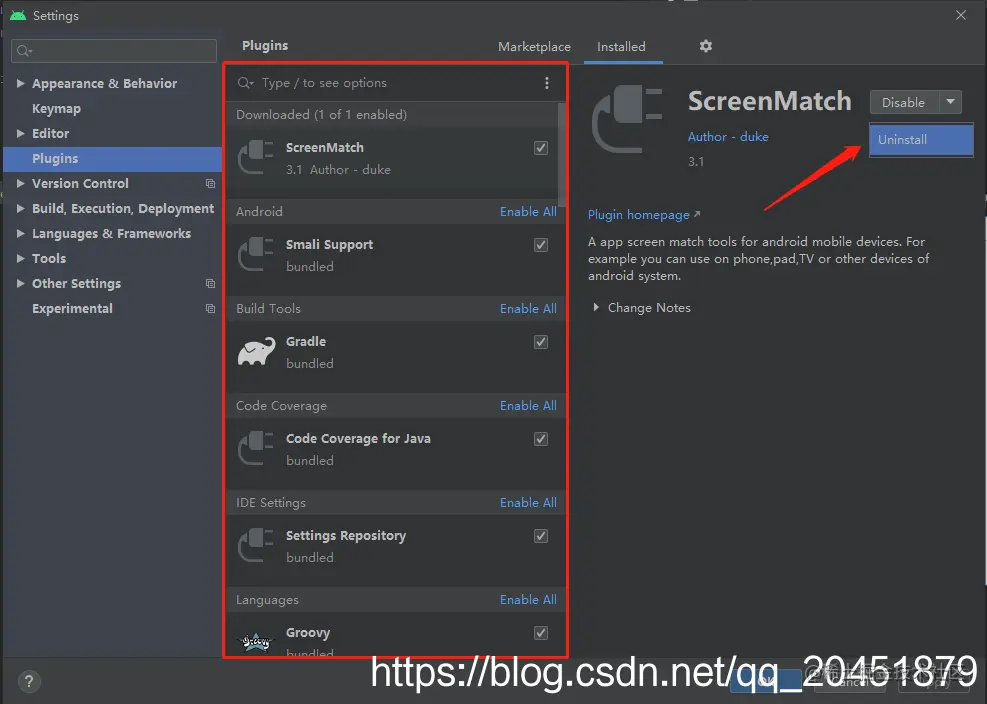The width and height of the screenshot is (987, 704).
Task: Click the settings search magnifier icon
Action: 24,51
